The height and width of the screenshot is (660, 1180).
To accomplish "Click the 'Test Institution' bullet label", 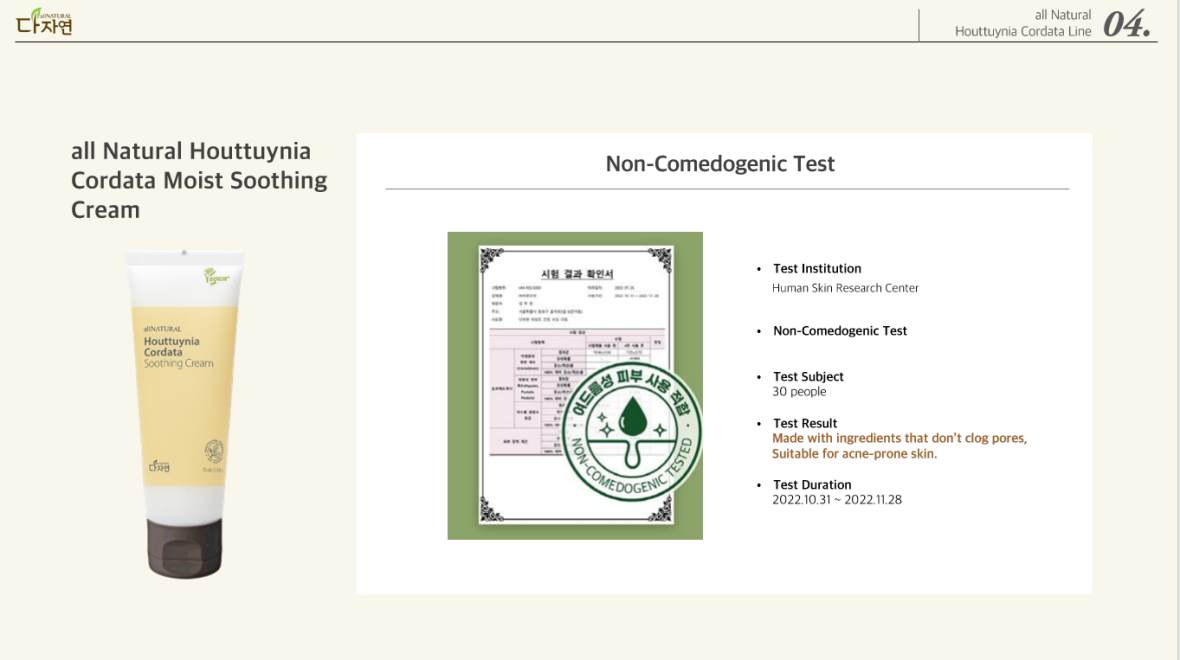I will 817,269.
